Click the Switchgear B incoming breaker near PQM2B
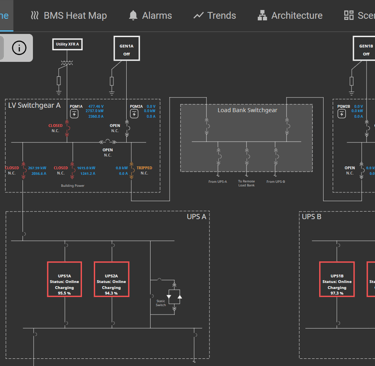This screenshot has width=375, height=366. [x=367, y=129]
